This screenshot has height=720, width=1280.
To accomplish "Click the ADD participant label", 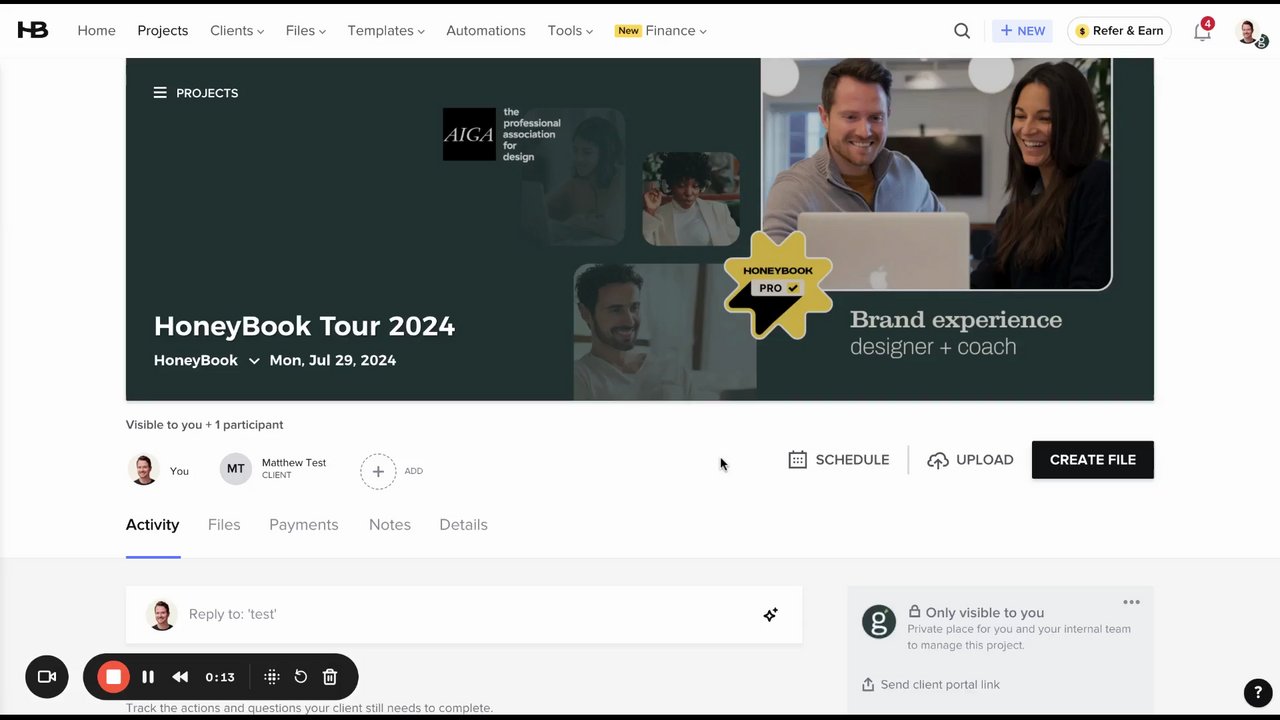I will point(414,471).
